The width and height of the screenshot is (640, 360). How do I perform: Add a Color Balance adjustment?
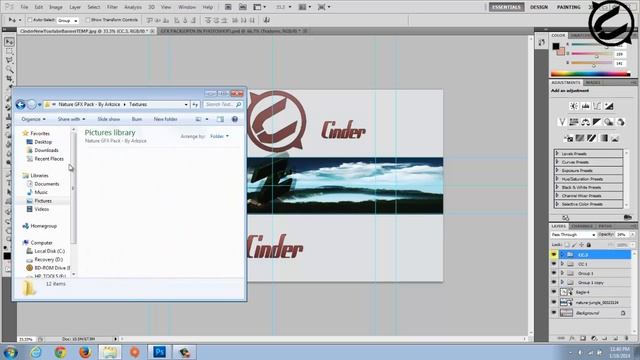click(x=585, y=122)
